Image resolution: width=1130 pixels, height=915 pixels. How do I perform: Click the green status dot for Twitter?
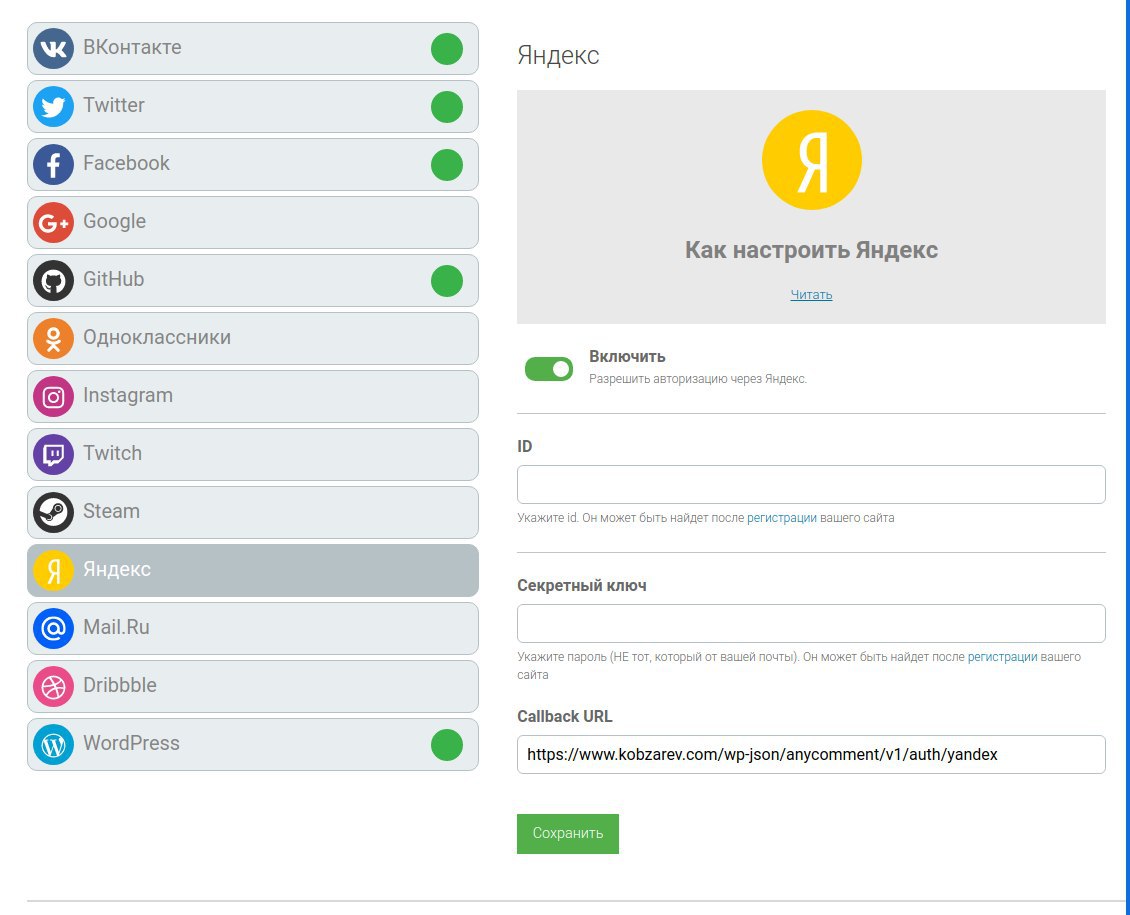tap(447, 107)
